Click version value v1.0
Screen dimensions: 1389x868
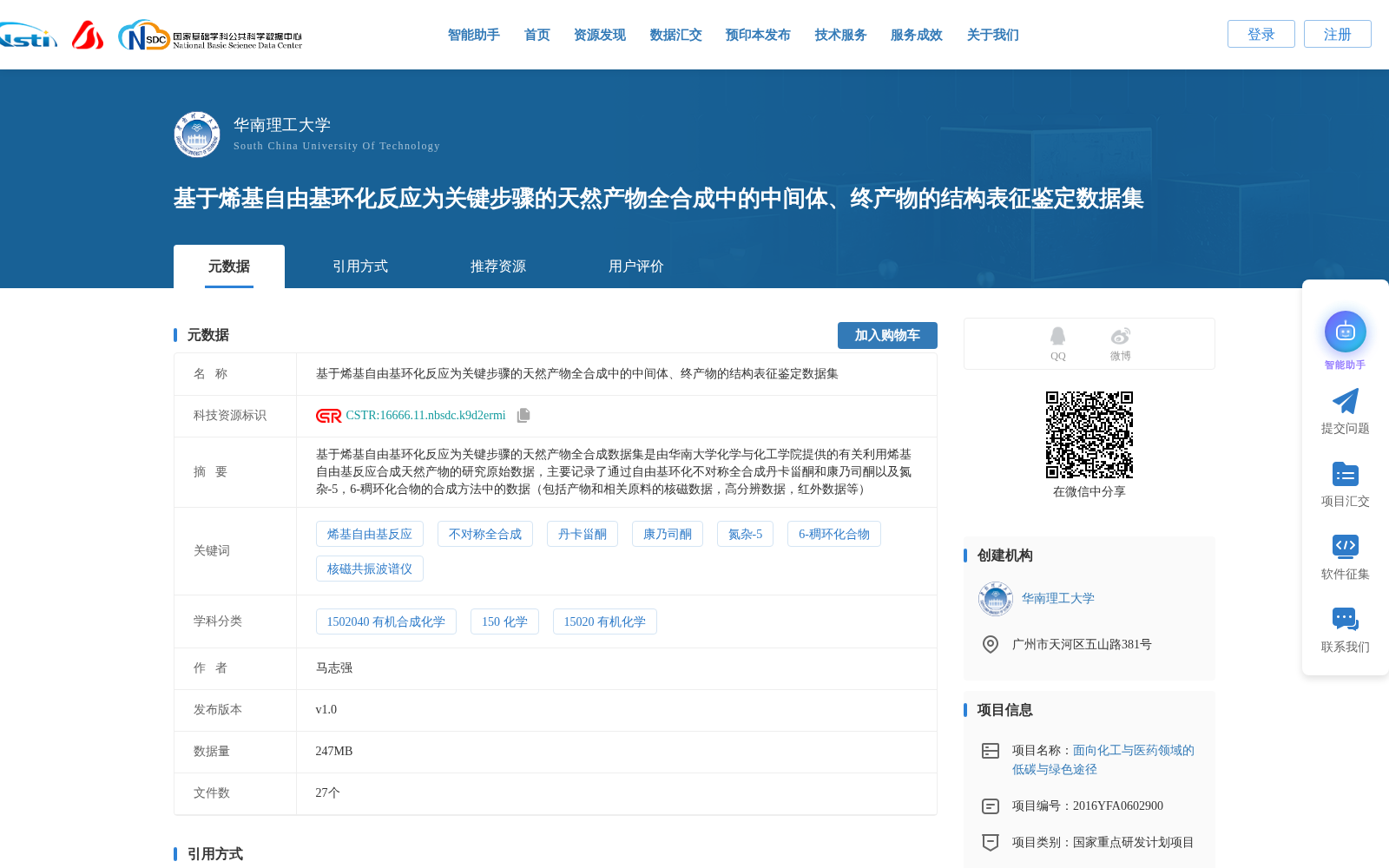click(326, 709)
